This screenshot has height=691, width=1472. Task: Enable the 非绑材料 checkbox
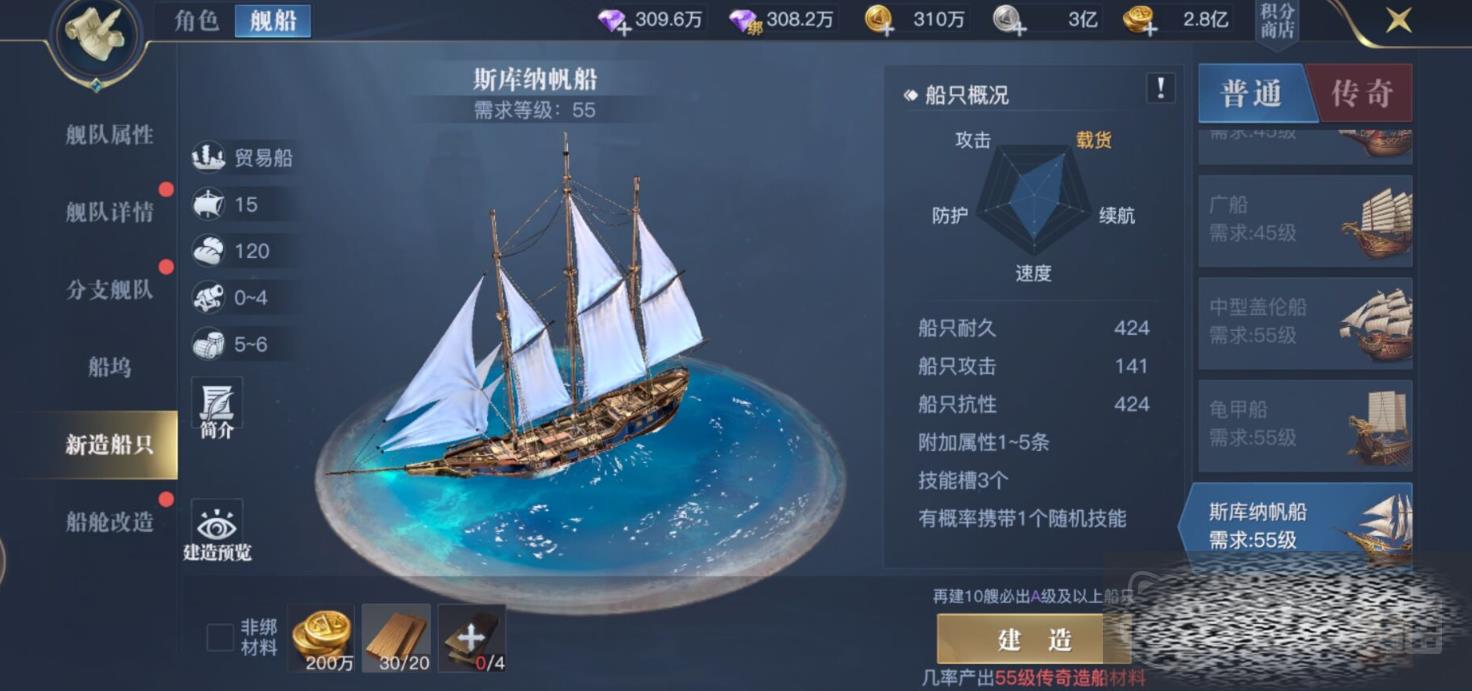[220, 637]
